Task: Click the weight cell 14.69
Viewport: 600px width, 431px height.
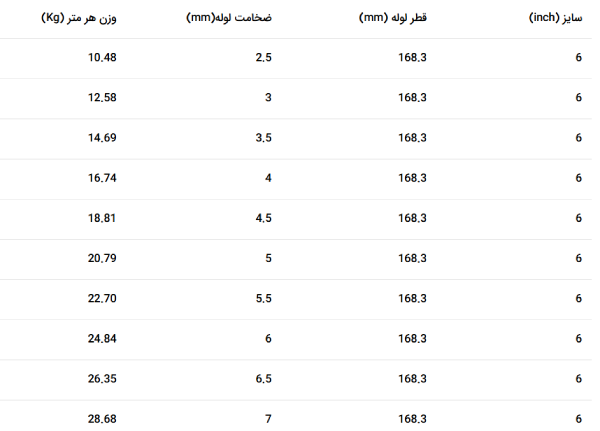Action: (x=102, y=138)
